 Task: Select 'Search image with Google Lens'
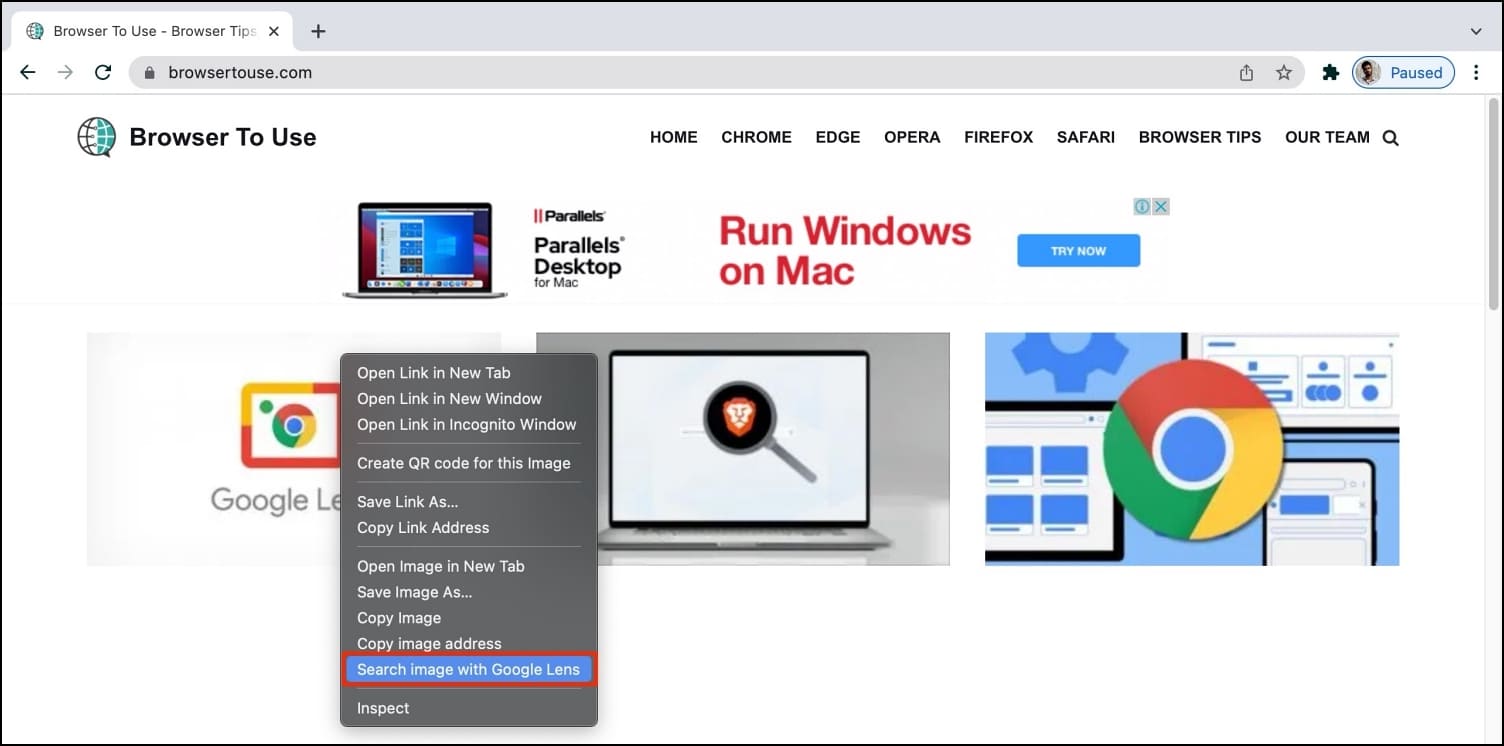[470, 669]
